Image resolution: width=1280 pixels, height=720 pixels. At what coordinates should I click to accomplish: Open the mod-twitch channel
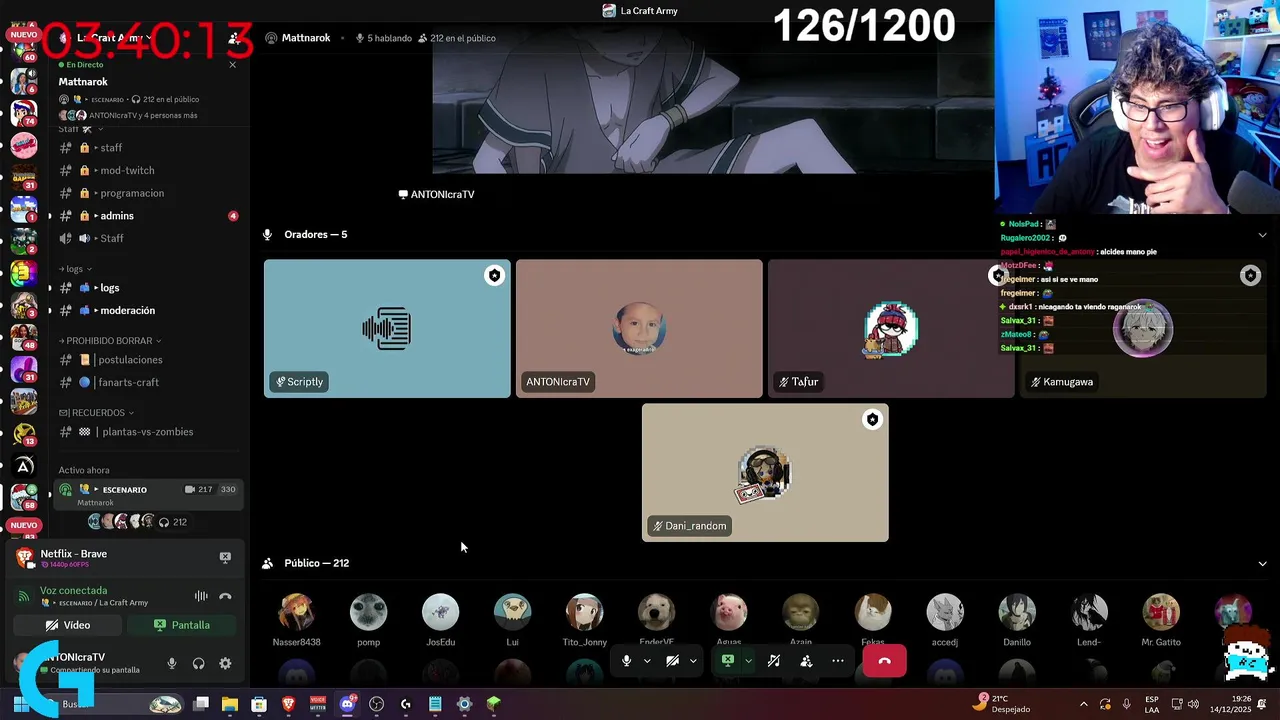[x=148, y=170]
